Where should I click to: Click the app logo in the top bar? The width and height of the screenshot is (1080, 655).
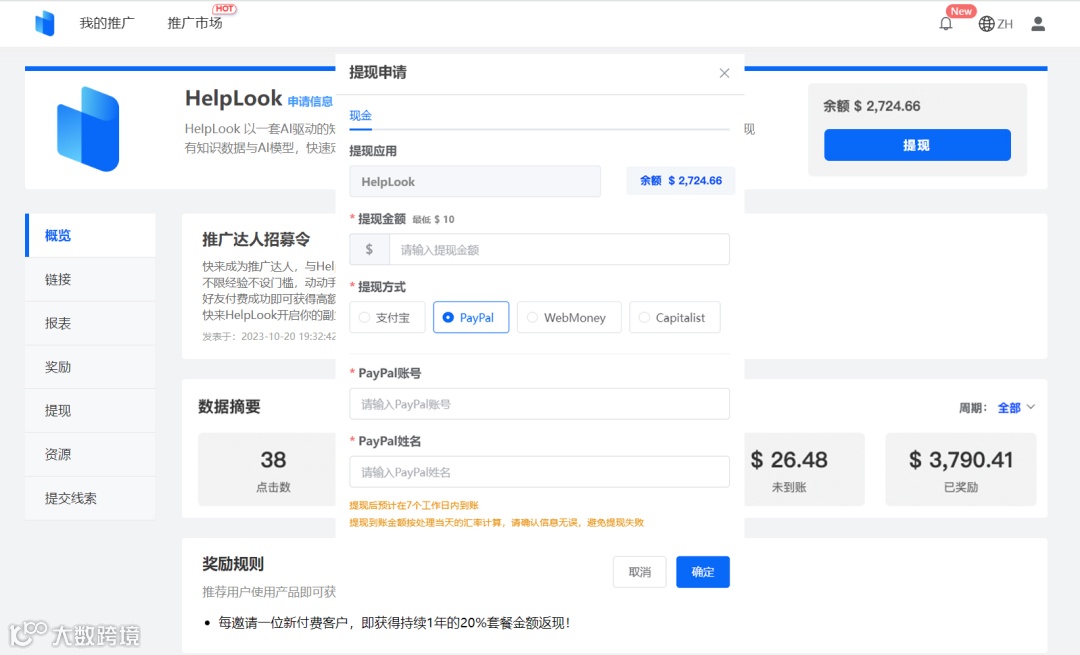tap(43, 22)
